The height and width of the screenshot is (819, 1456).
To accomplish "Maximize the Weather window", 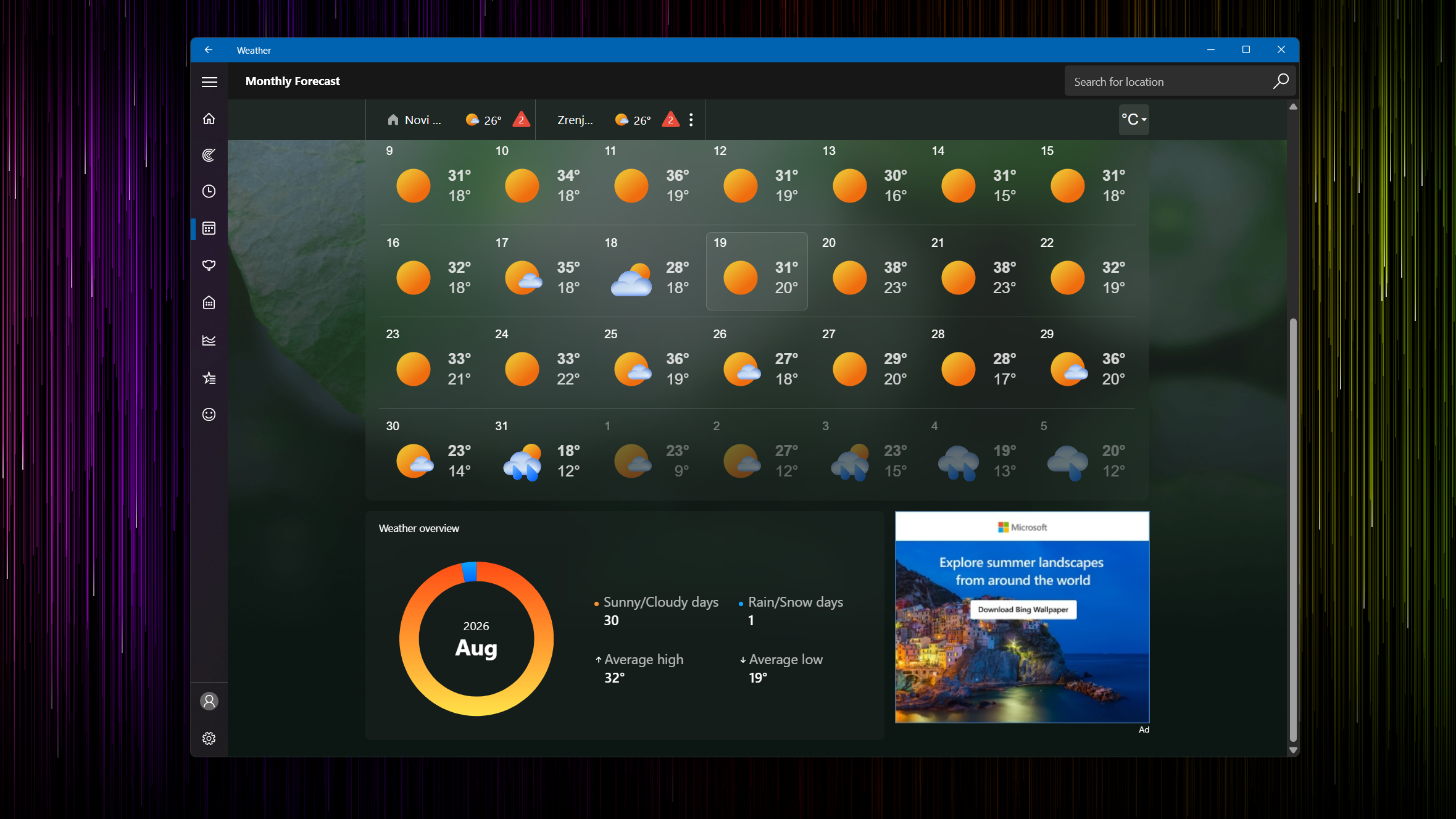I will 1246,49.
